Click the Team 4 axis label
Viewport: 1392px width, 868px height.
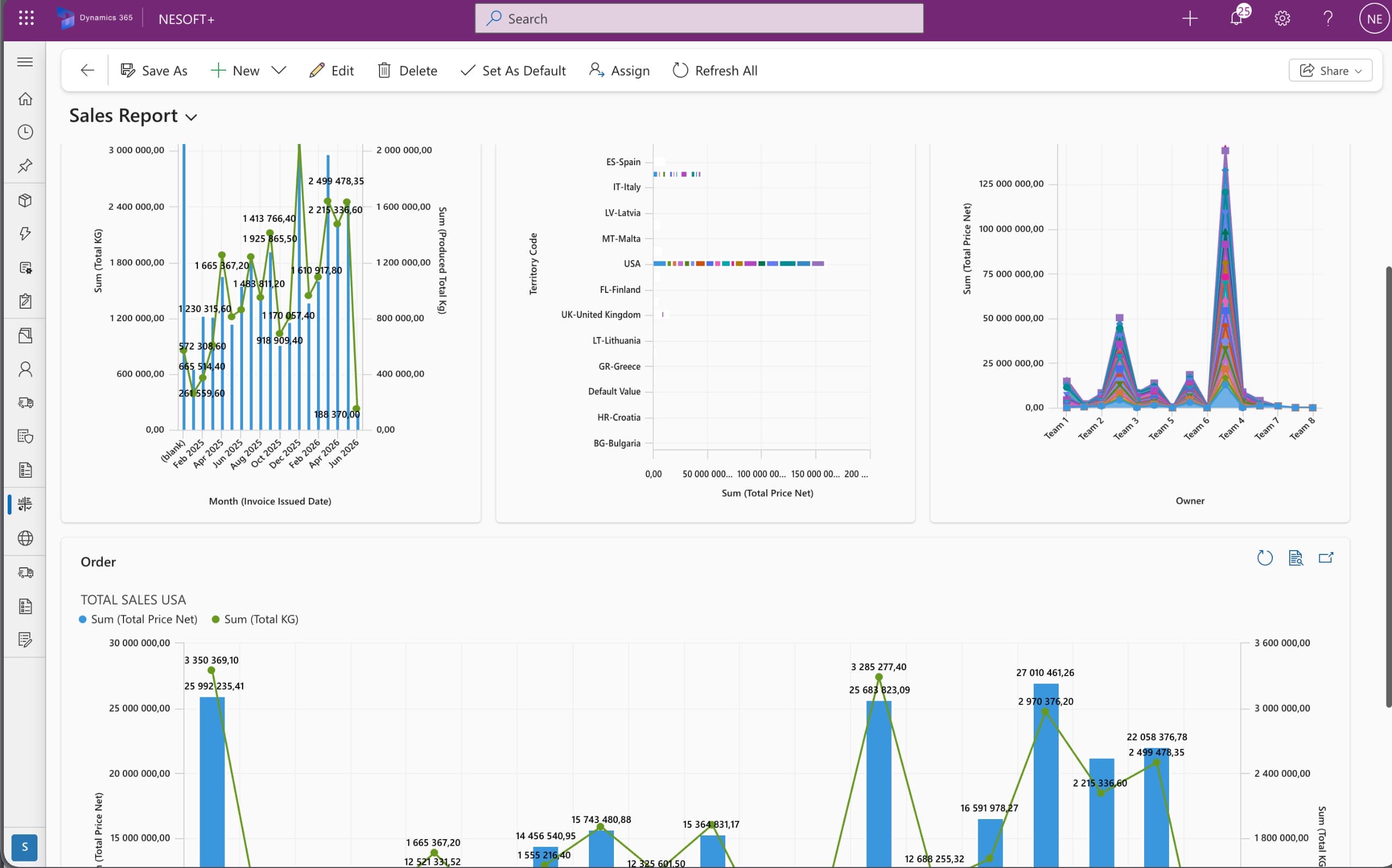pyautogui.click(x=1231, y=429)
